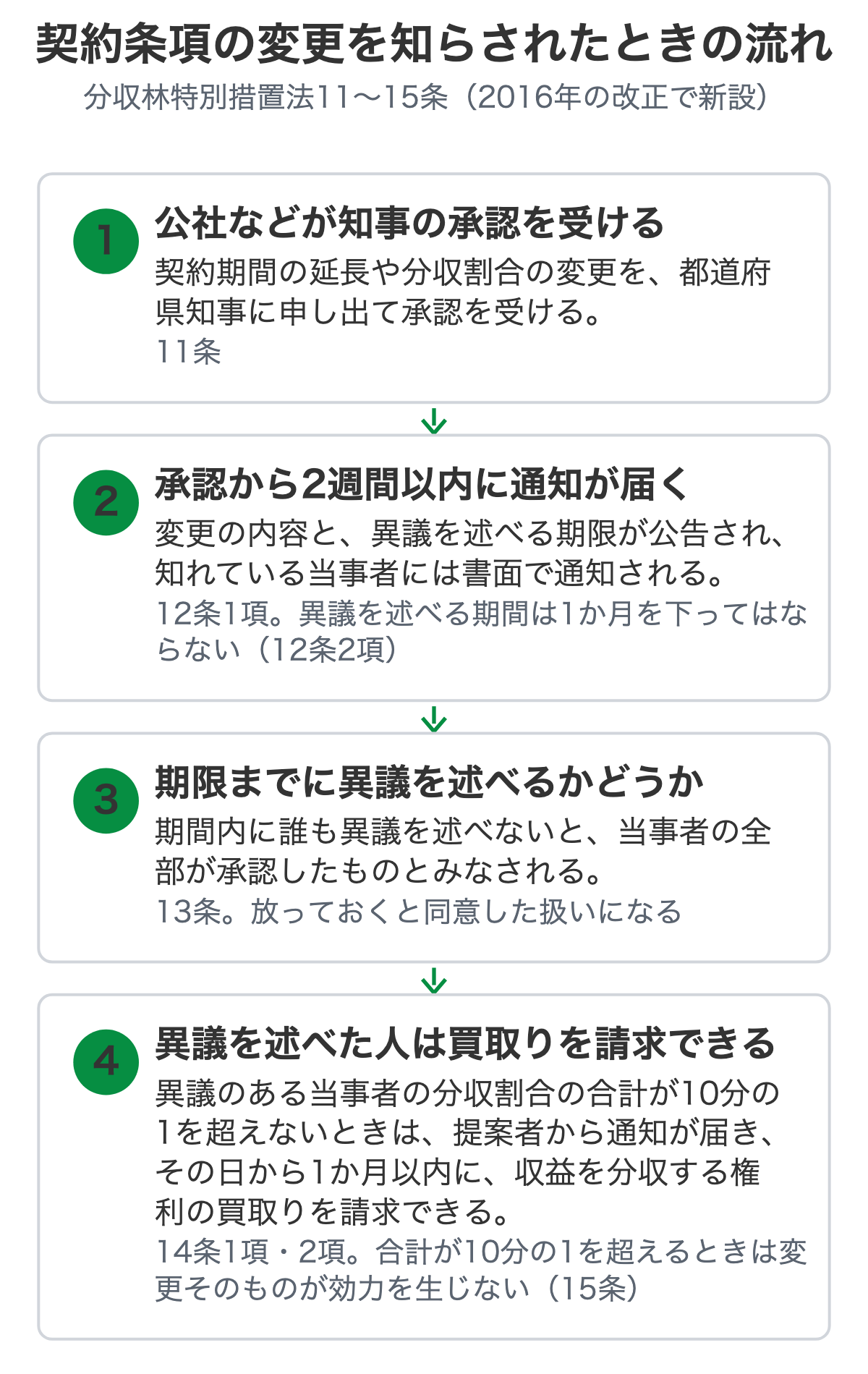Click the green step 3 circle
The image size is (868, 1374).
pos(106,800)
